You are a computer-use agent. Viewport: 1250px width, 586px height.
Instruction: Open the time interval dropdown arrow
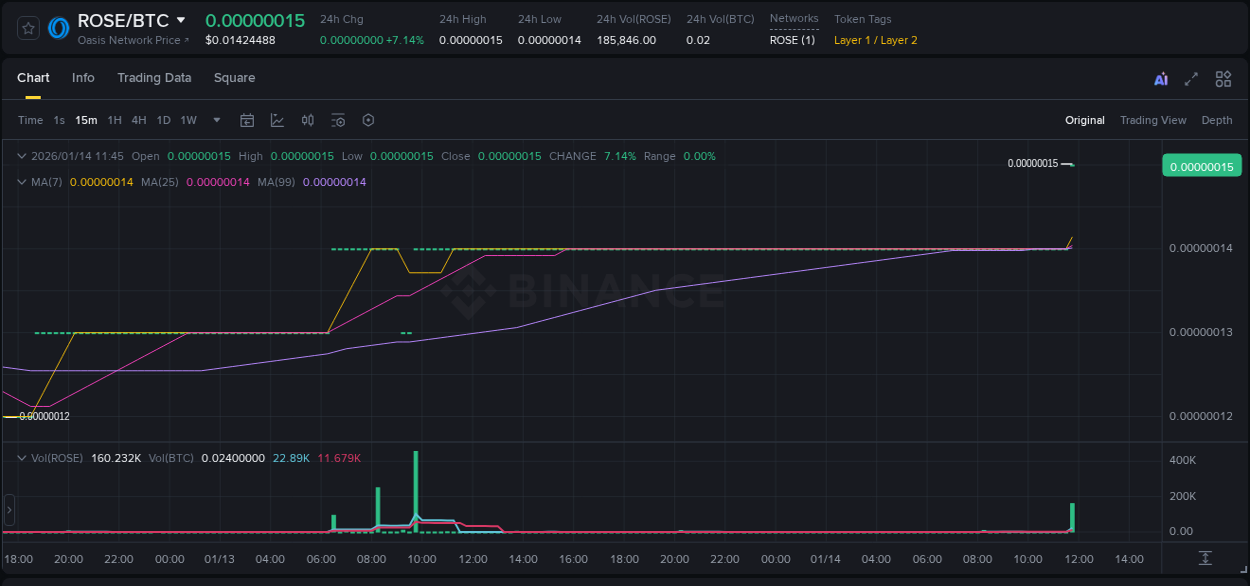point(215,120)
